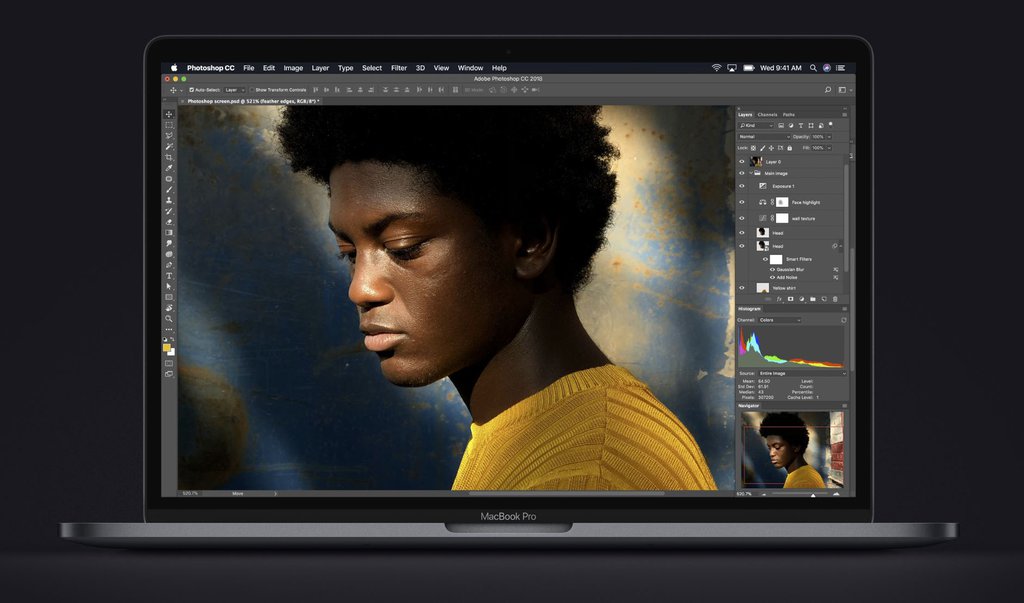1024x603 pixels.
Task: Hide the Layer 0 layer
Action: (742, 161)
